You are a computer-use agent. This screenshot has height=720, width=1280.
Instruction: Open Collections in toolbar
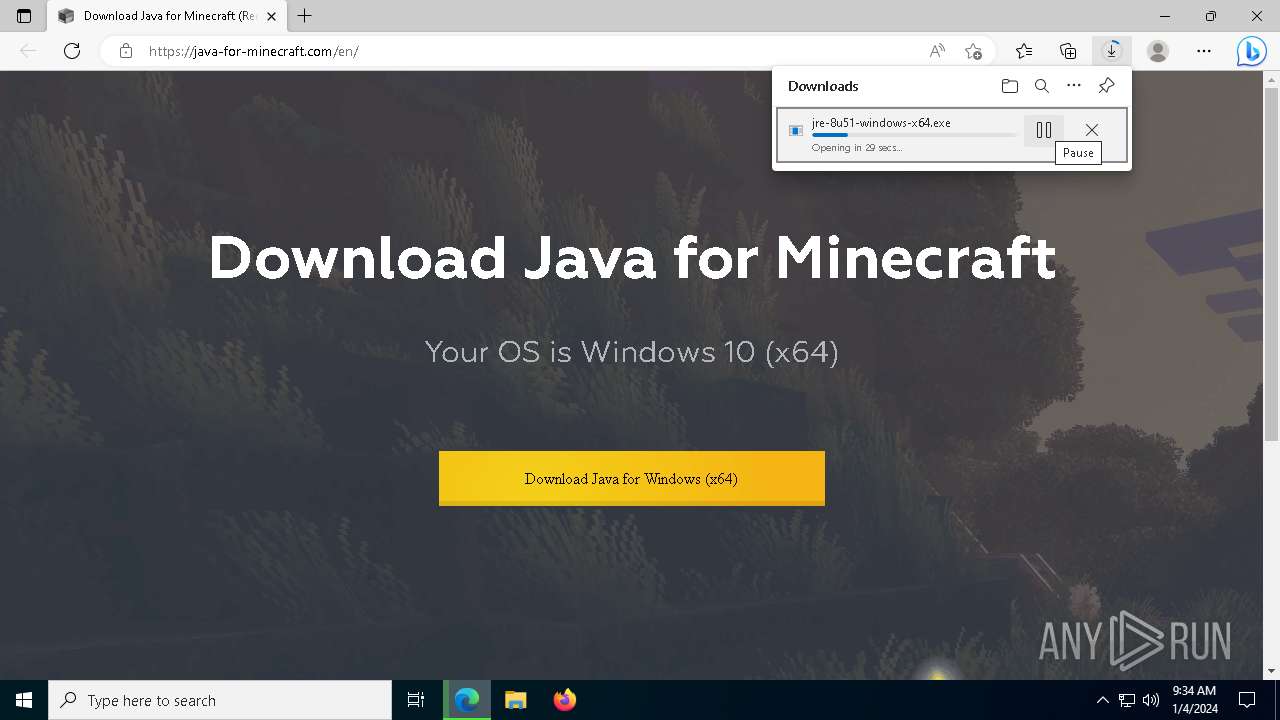[1068, 51]
